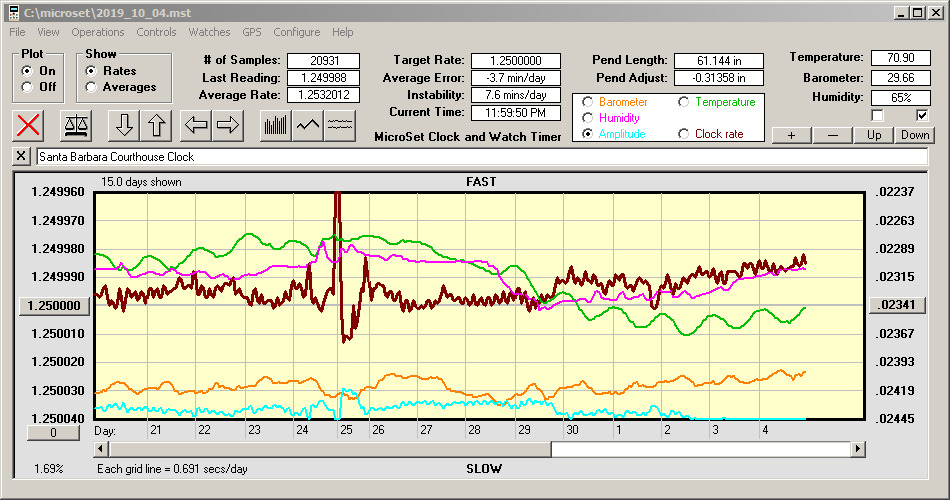Select the zigzag line graph view icon

308,125
